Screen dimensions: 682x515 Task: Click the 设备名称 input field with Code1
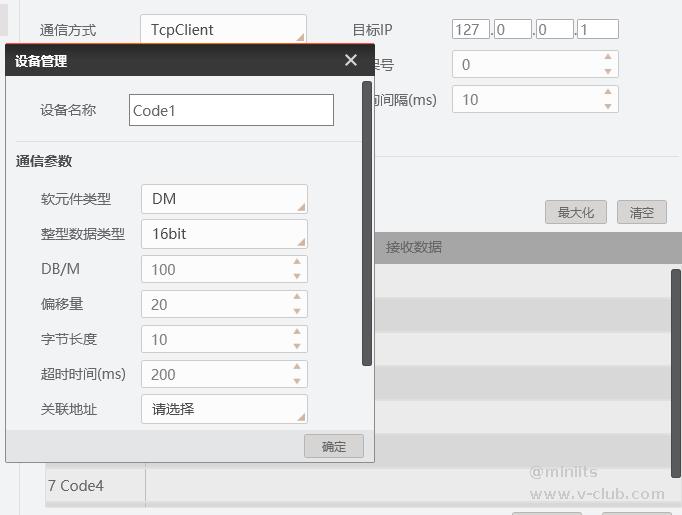click(231, 110)
